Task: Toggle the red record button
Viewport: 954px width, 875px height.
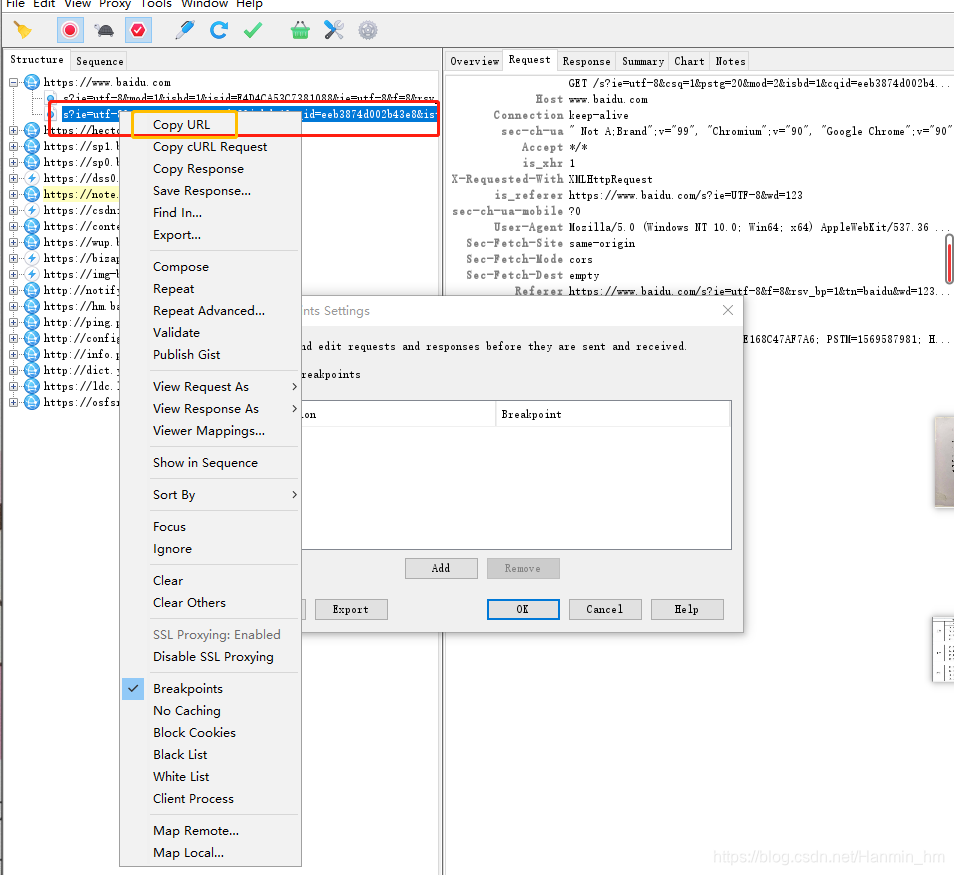Action: (x=70, y=30)
